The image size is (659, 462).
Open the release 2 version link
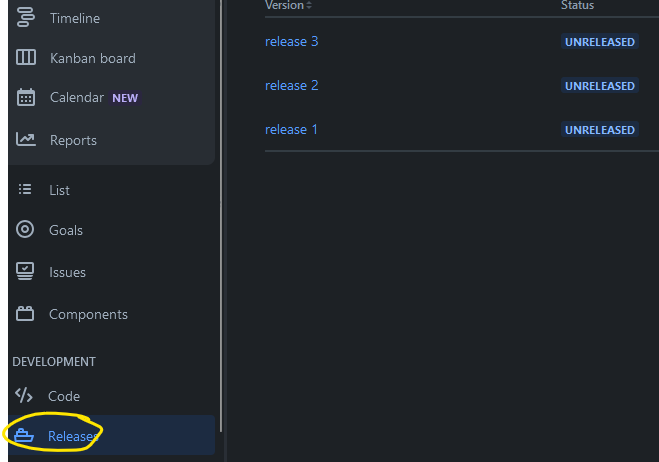coord(291,85)
